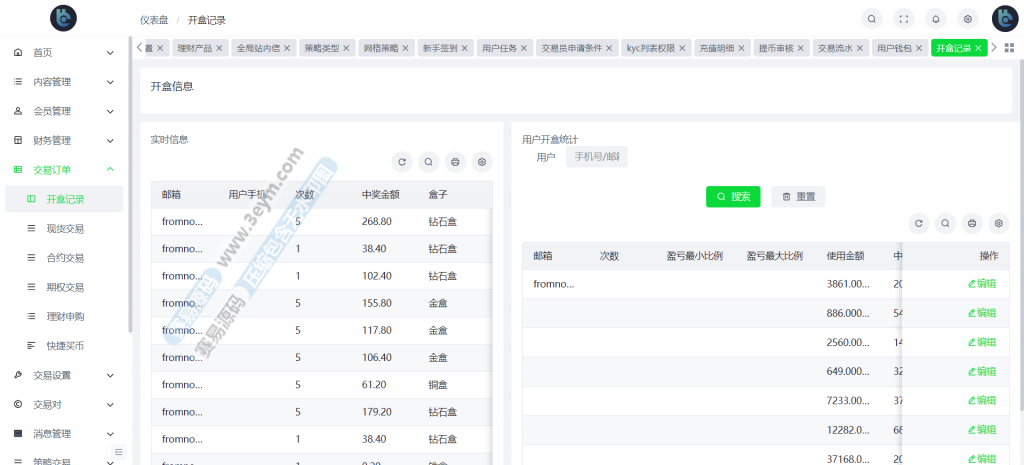Select 合约交易 in the sidebar
This screenshot has height=465, width=1024.
coord(65,258)
